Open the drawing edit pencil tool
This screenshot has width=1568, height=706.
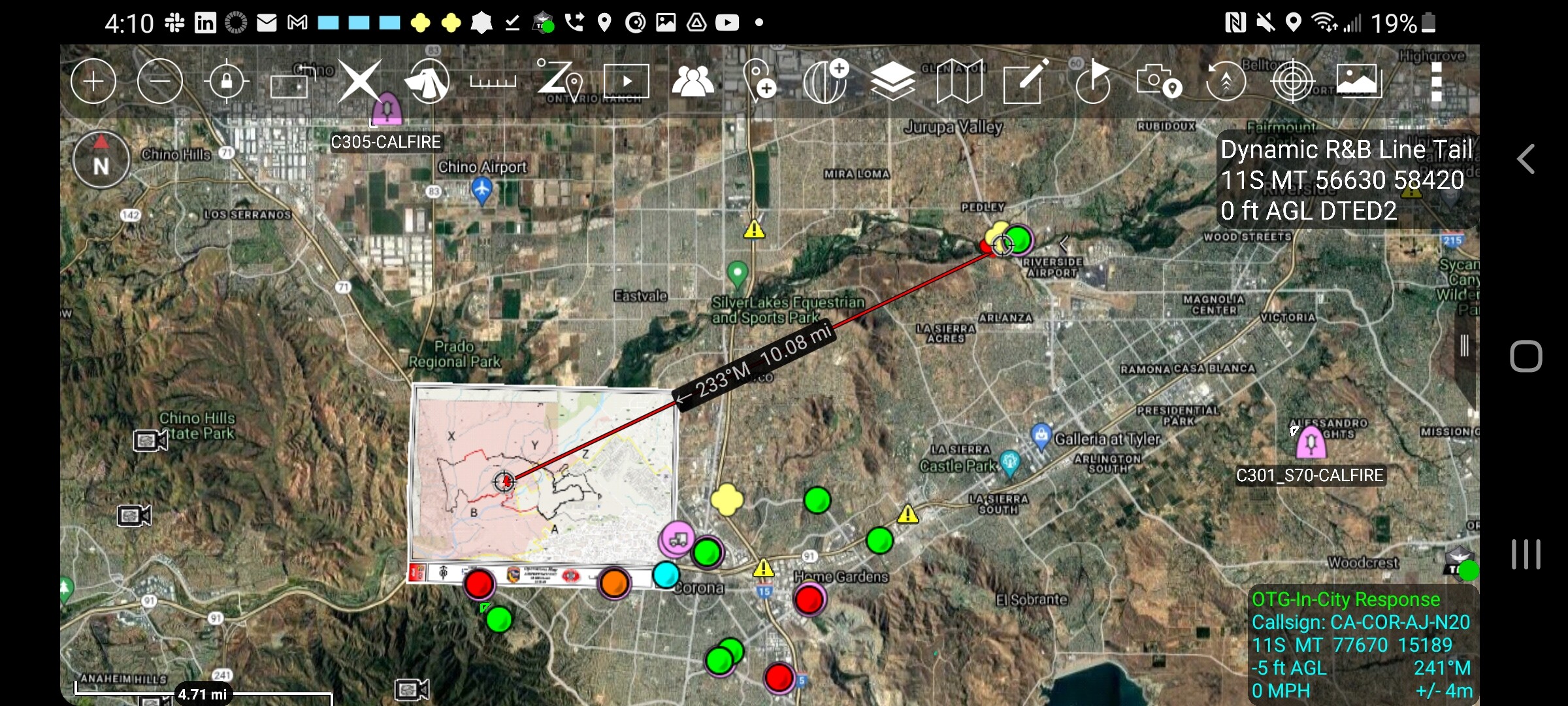point(1026,81)
